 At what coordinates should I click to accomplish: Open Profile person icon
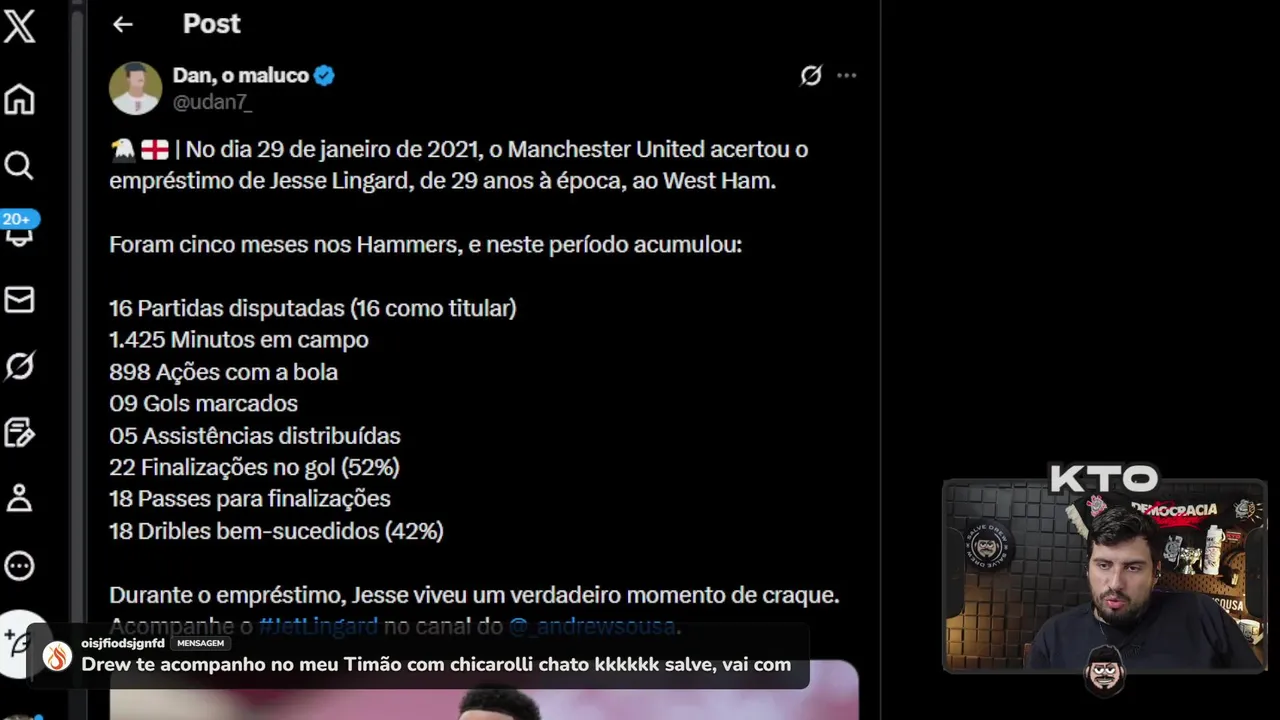[x=19, y=498]
